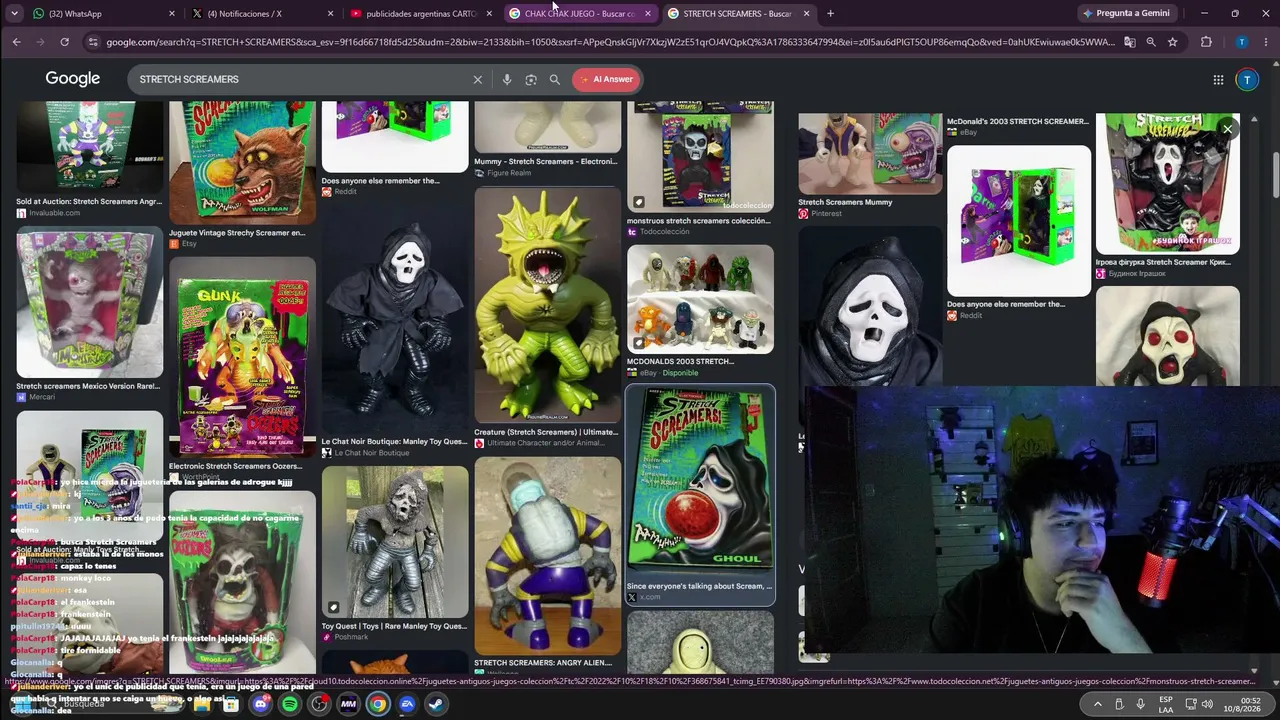This screenshot has width=1280, height=720.
Task: Open a new browser tab
Action: 830,13
